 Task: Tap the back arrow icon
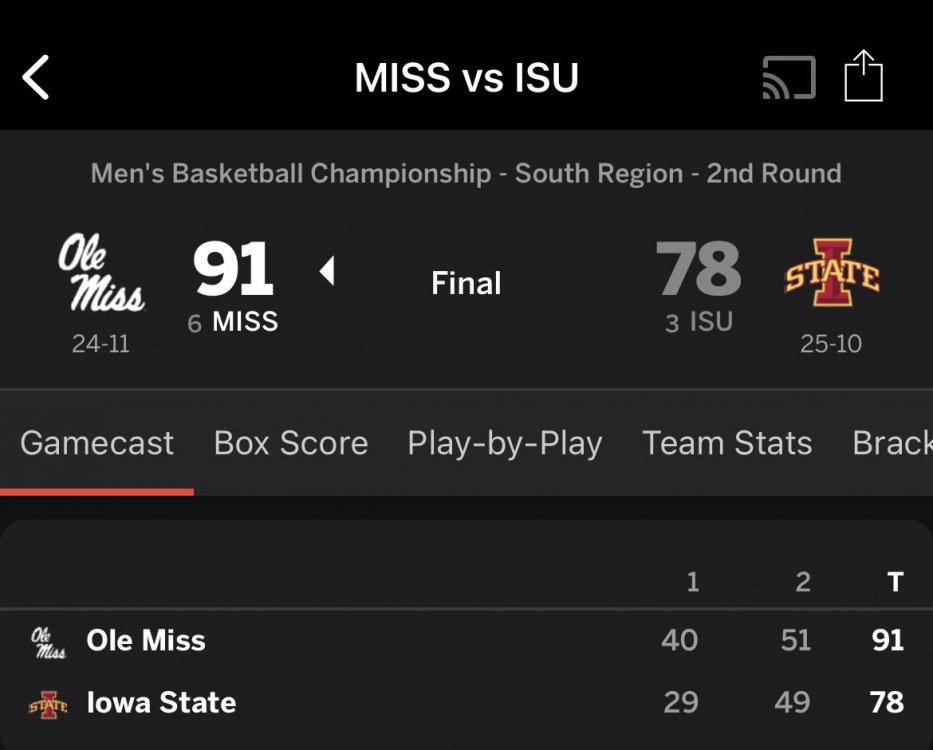coord(36,78)
